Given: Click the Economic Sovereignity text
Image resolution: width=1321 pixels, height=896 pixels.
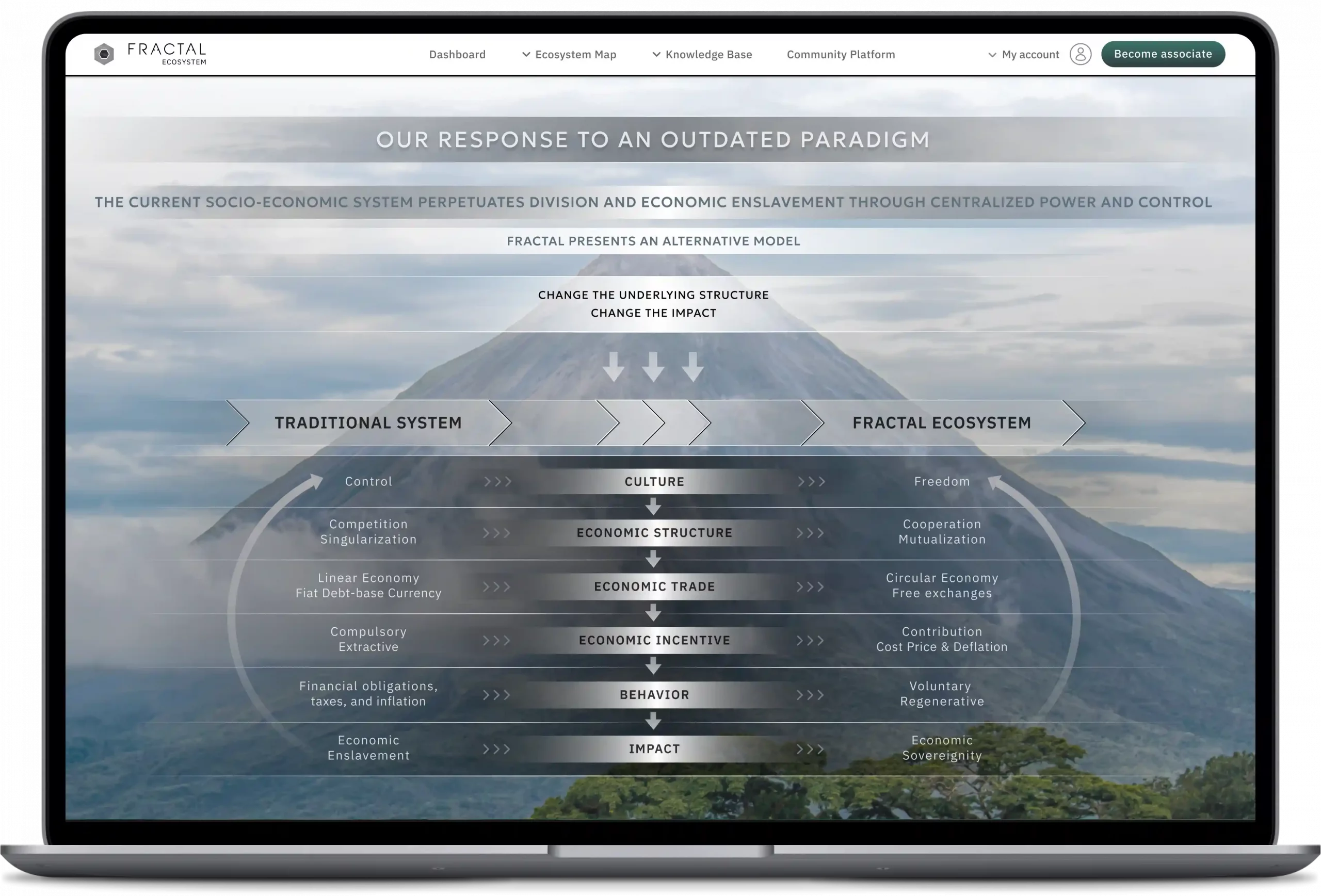Looking at the screenshot, I should (x=942, y=748).
